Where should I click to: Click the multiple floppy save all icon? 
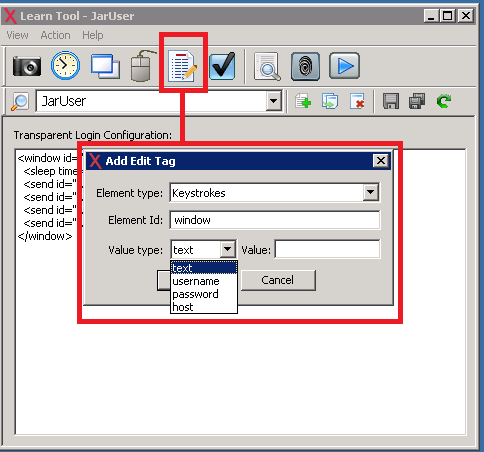point(417,101)
